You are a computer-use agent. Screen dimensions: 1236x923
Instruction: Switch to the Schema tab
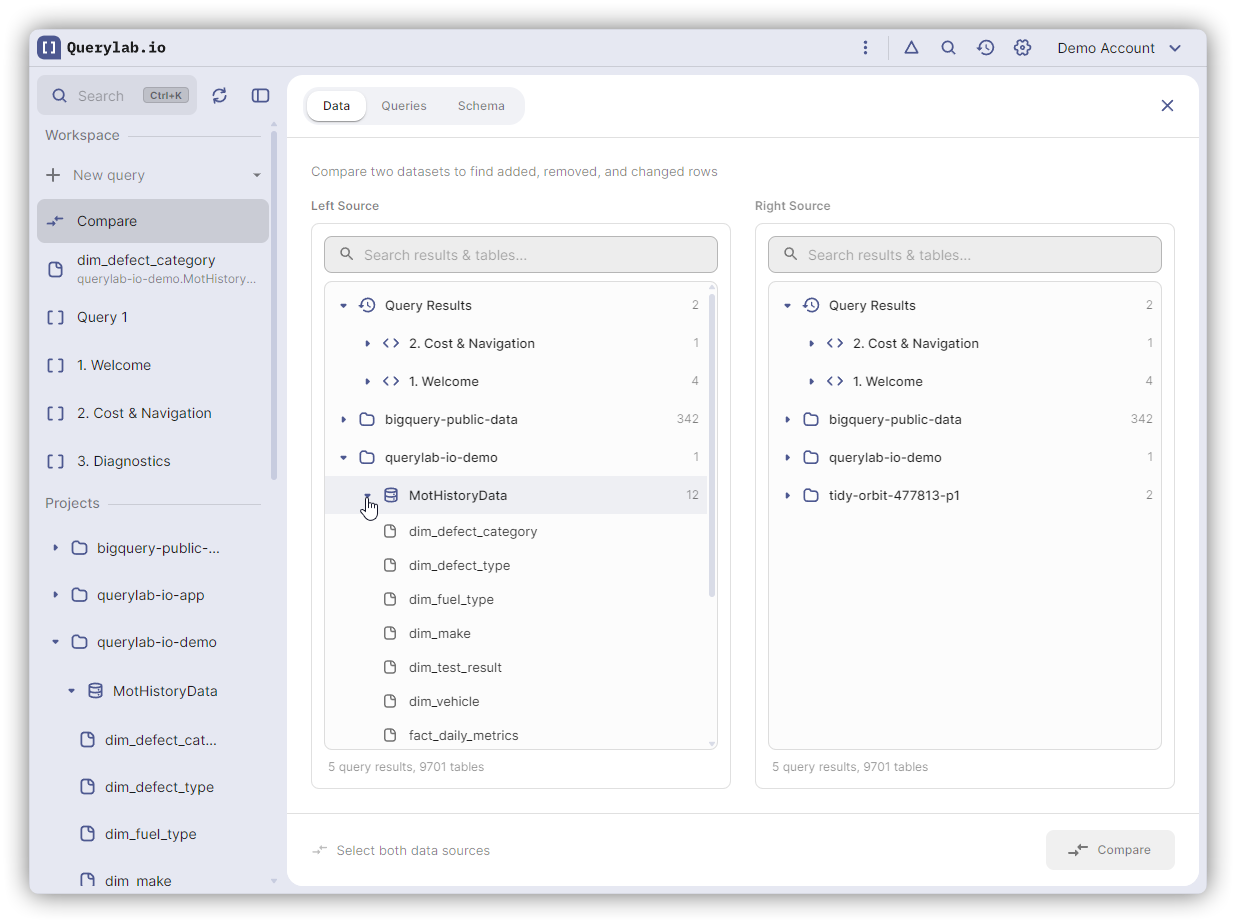481,105
